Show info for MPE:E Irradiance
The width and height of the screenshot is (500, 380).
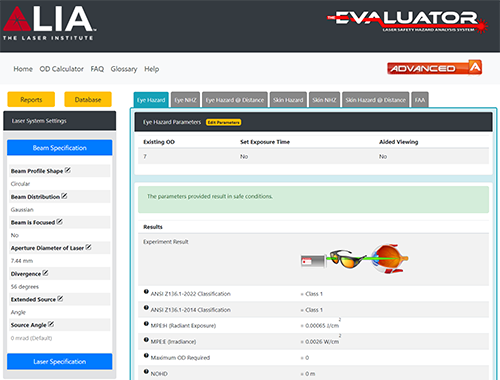(x=146, y=340)
